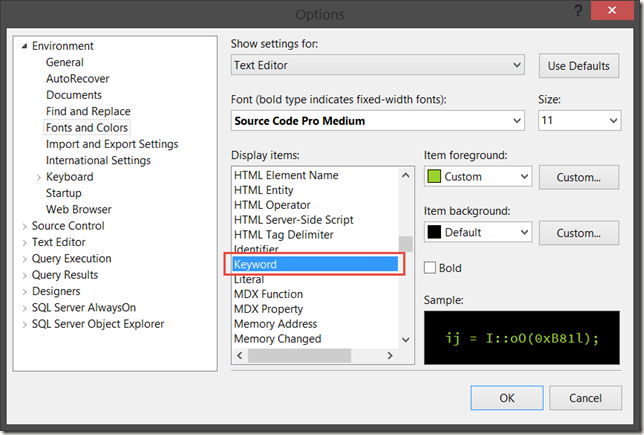Open the font Size dropdown

(x=580, y=121)
